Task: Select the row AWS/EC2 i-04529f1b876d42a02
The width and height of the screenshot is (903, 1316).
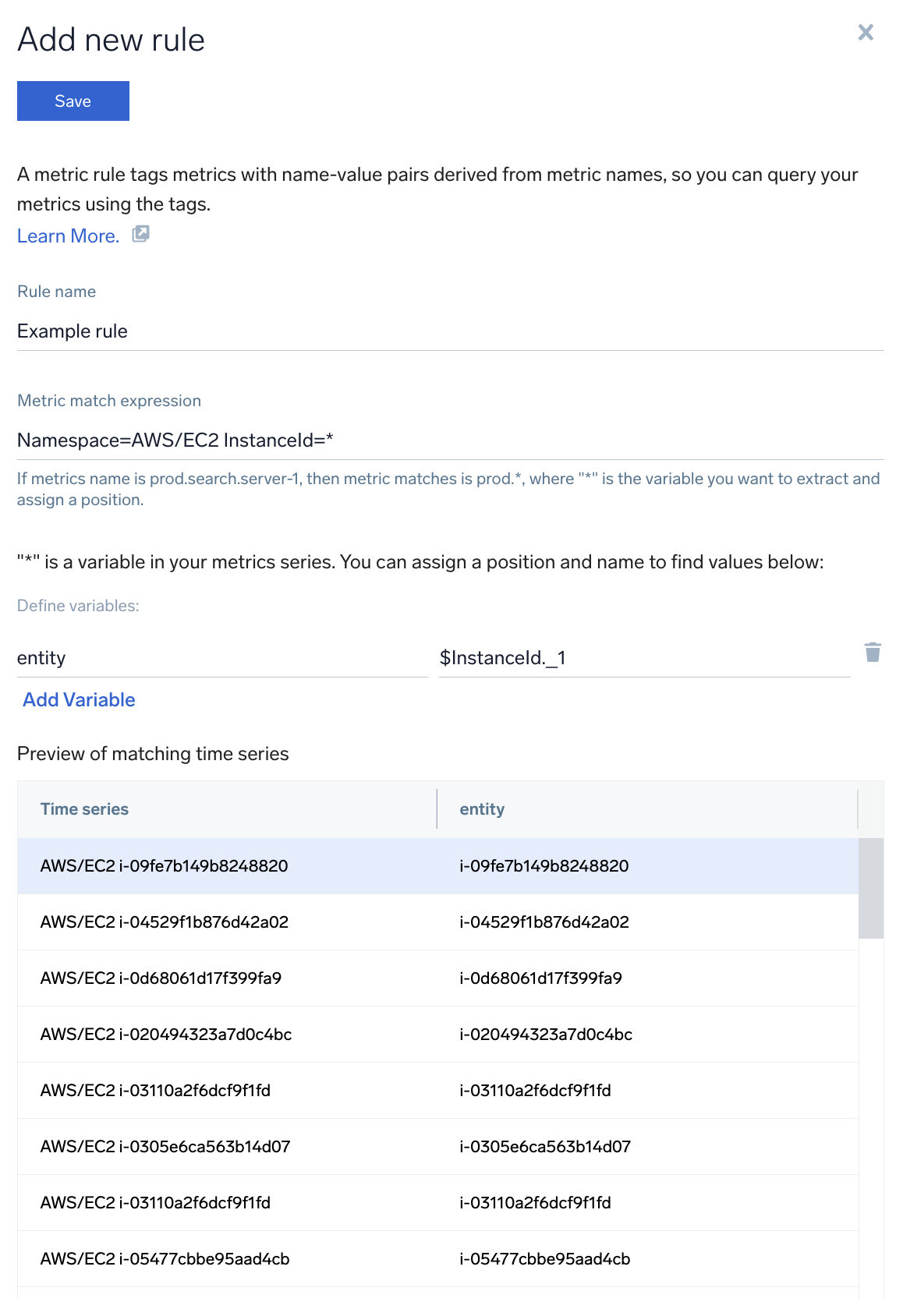Action: click(x=165, y=922)
